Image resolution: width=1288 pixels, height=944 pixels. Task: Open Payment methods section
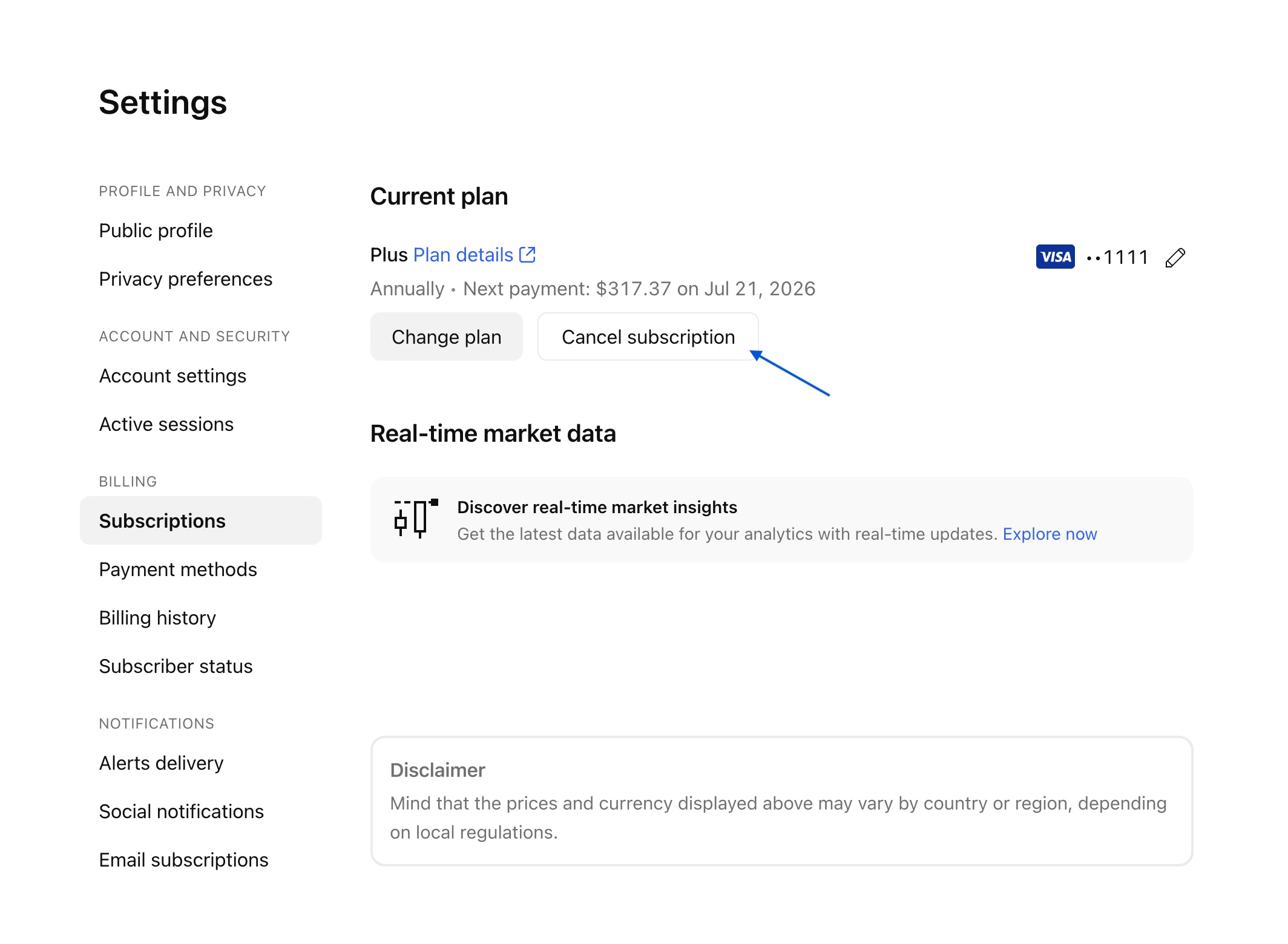(x=178, y=569)
